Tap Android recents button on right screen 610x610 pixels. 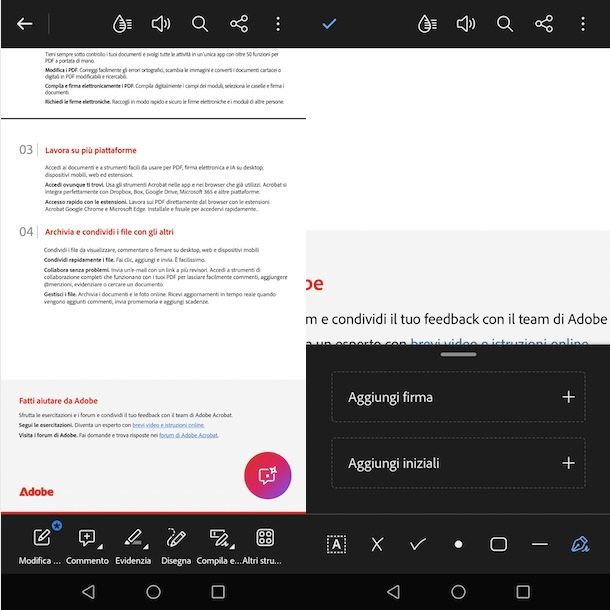coord(523,592)
